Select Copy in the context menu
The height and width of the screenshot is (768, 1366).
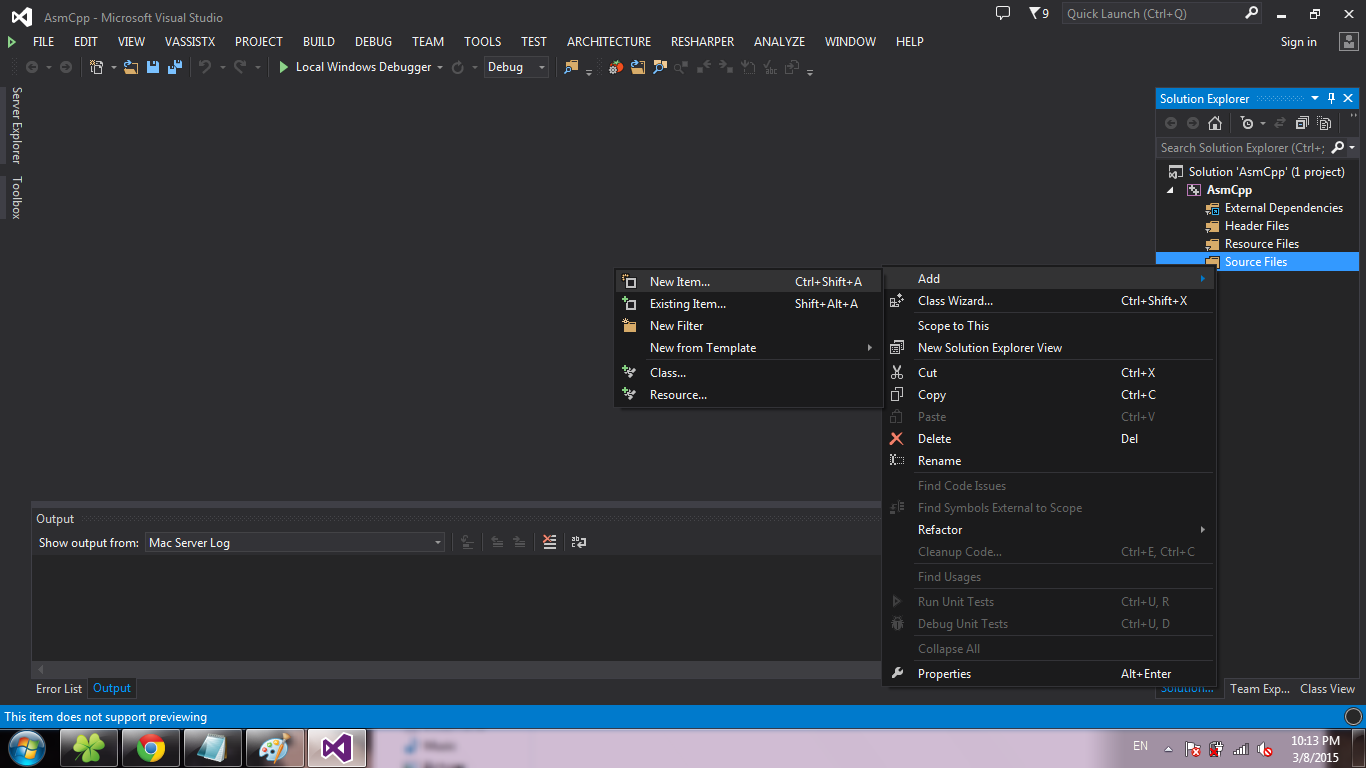[1049, 395]
